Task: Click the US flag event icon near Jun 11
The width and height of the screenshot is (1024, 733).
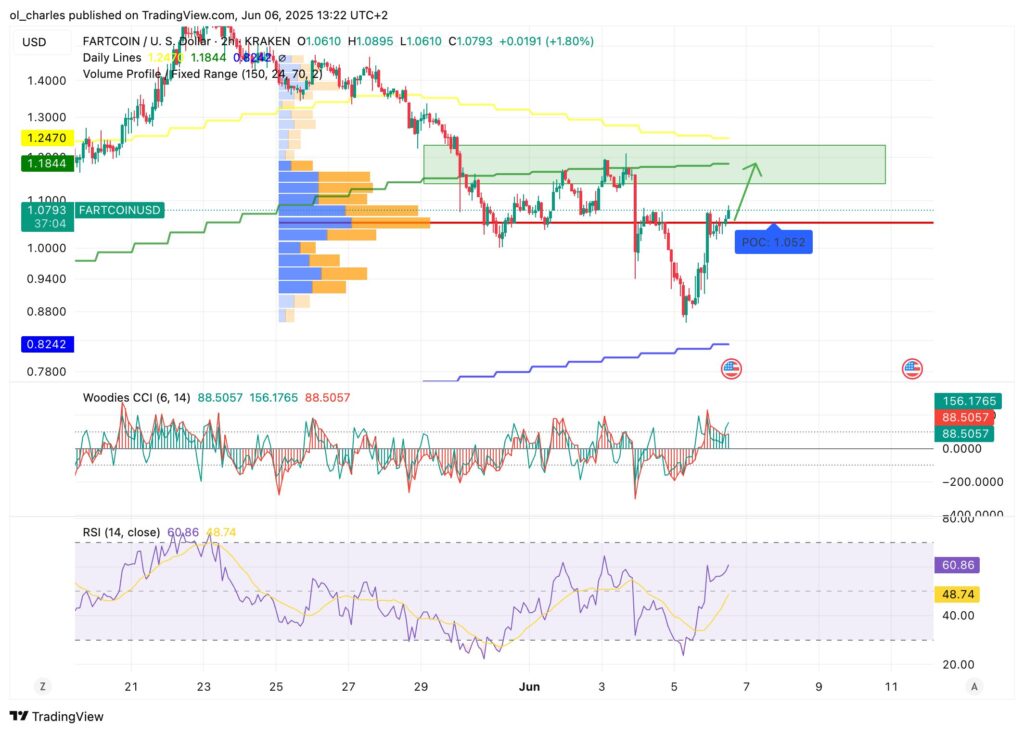Action: pyautogui.click(x=911, y=367)
